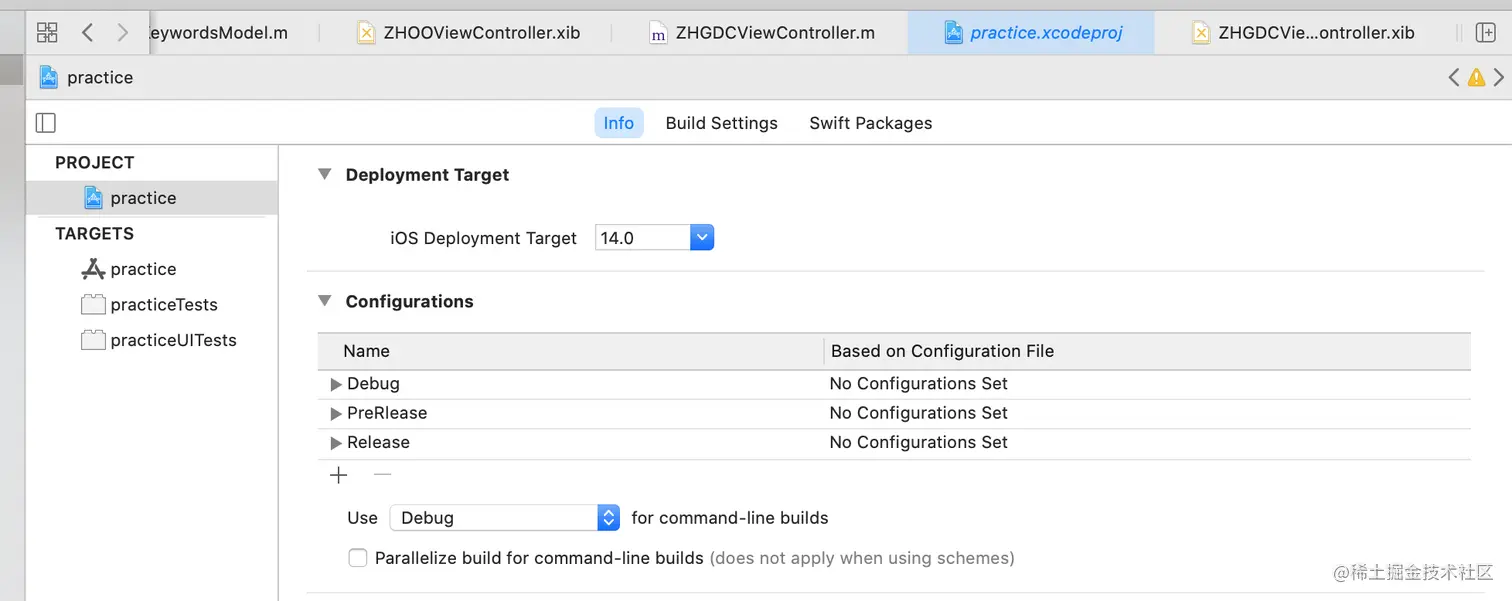Viewport: 1512px width, 601px height.
Task: Click the add editor split icon
Action: pos(1486,33)
